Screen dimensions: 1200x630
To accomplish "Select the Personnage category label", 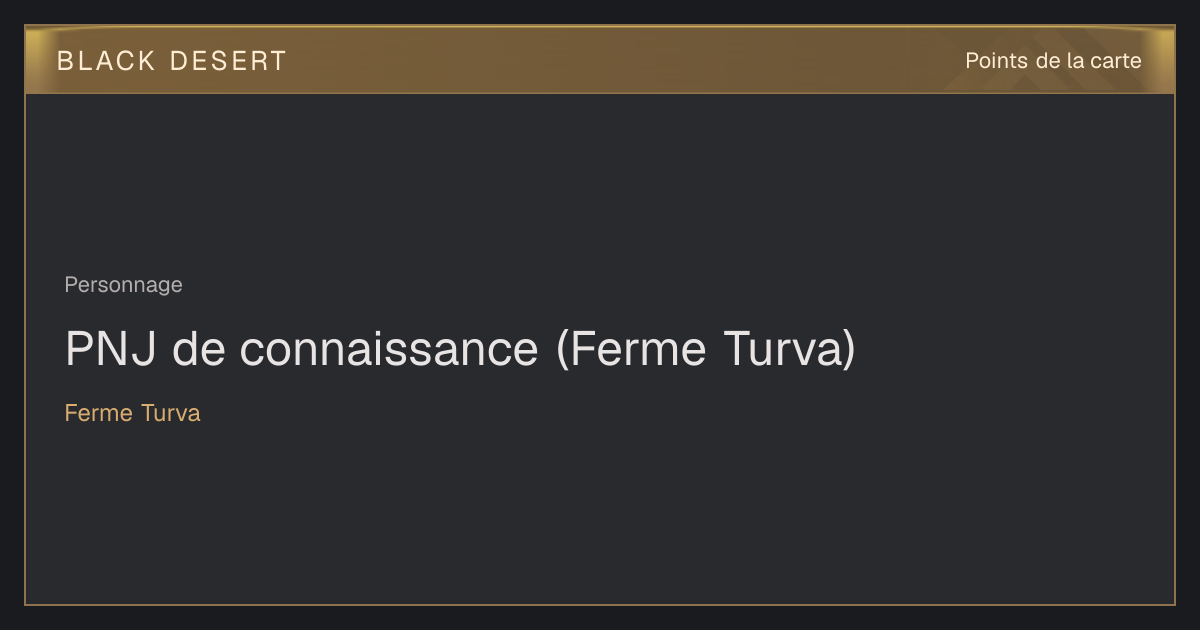I will click(x=123, y=285).
